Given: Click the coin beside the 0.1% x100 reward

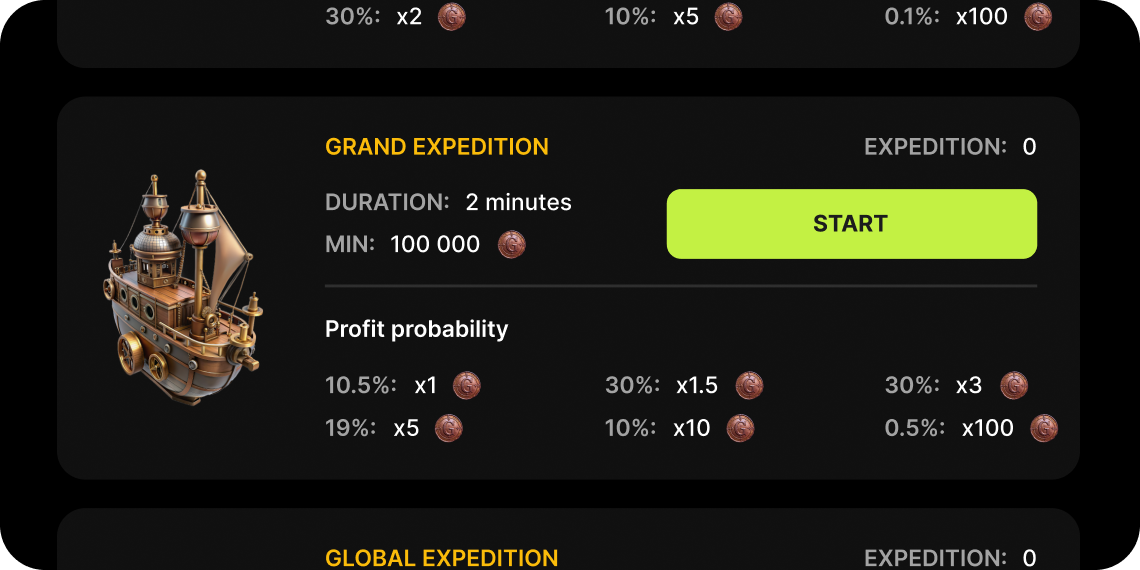Looking at the screenshot, I should 1038,17.
